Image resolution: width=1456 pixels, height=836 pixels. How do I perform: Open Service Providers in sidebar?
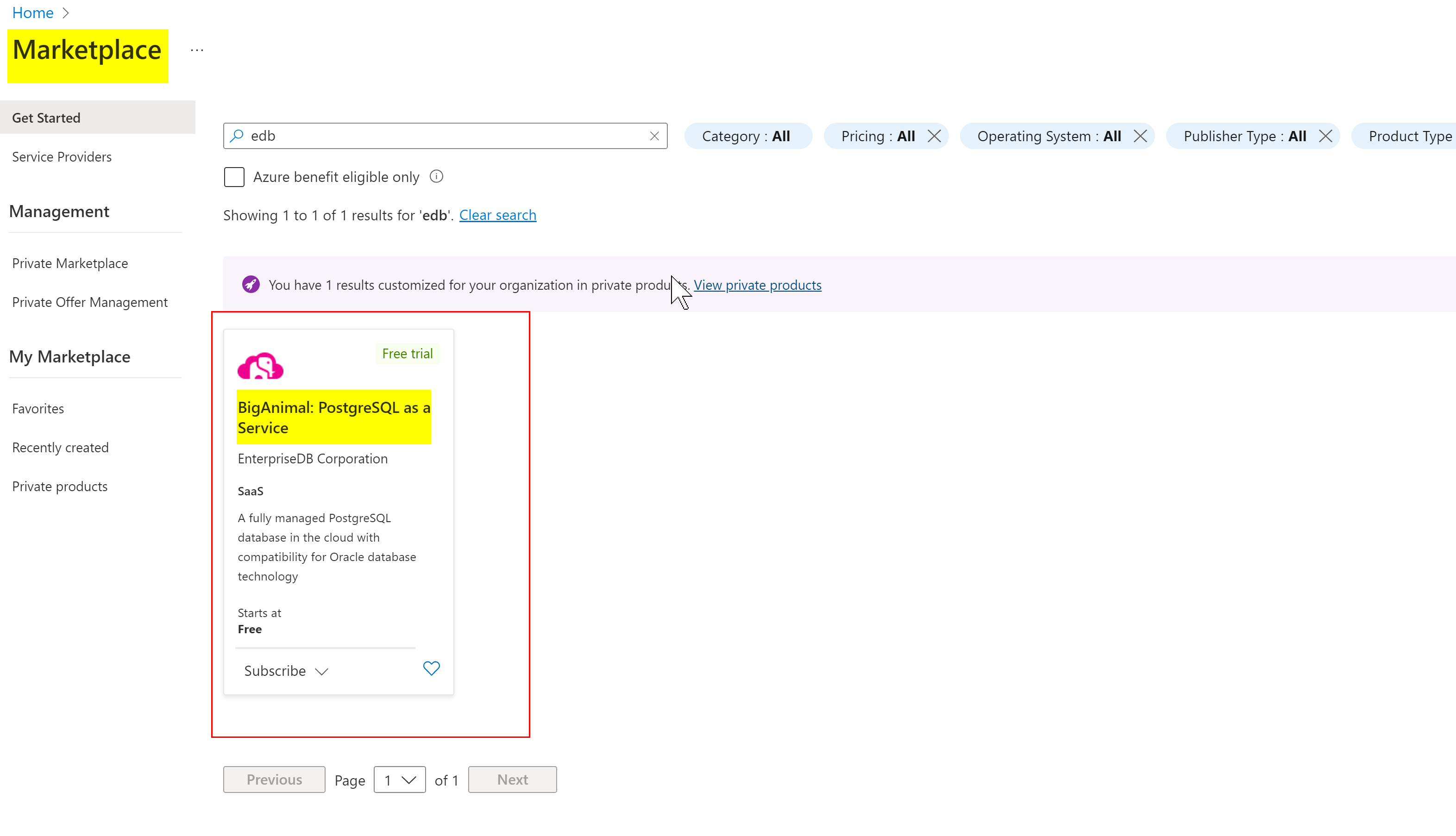tap(62, 157)
